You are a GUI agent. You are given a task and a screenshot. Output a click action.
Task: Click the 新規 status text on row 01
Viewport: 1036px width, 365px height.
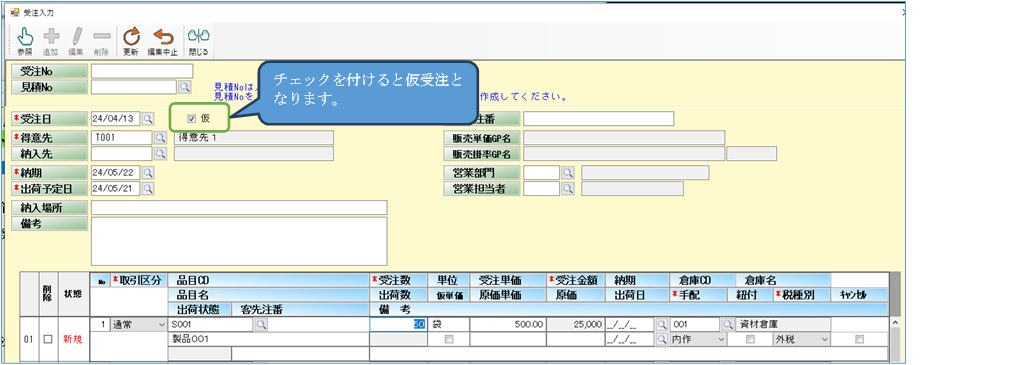[72, 339]
